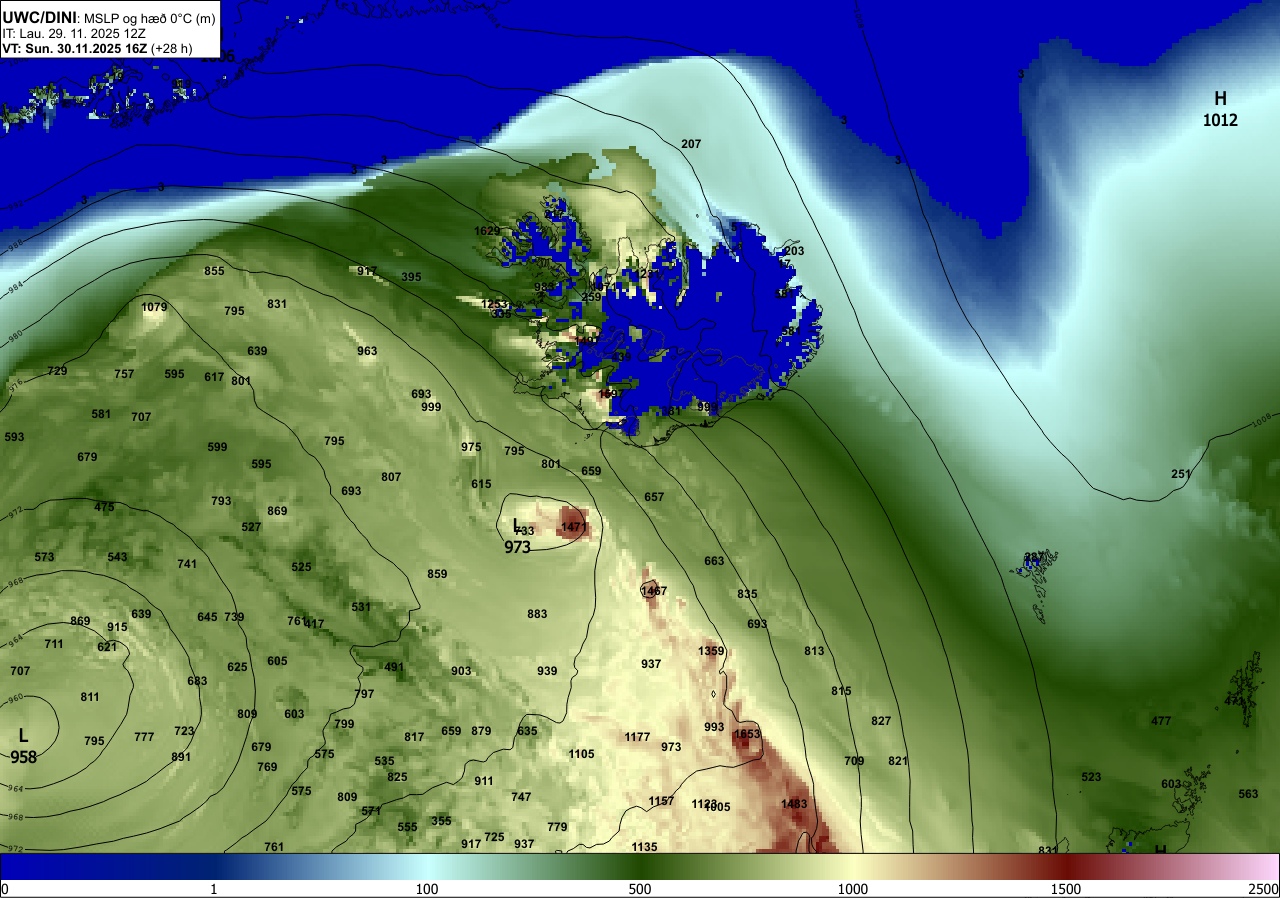Click the freezing level value 1105
This screenshot has width=1280, height=898.
[x=581, y=754]
